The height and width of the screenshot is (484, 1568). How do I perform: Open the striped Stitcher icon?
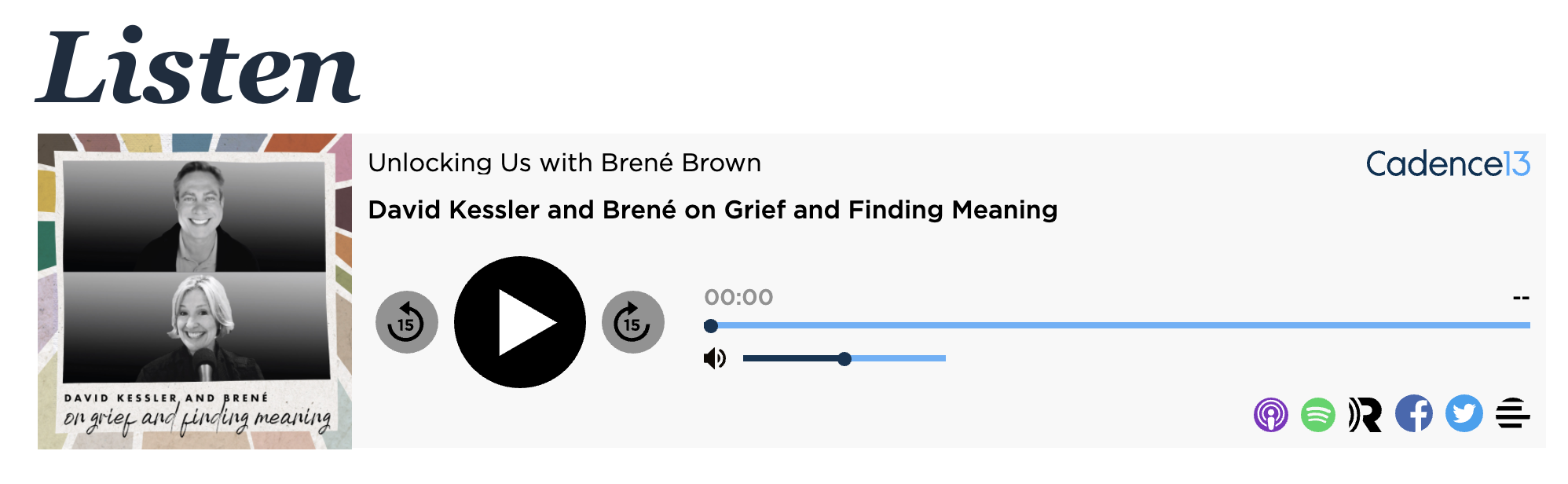tap(1512, 413)
